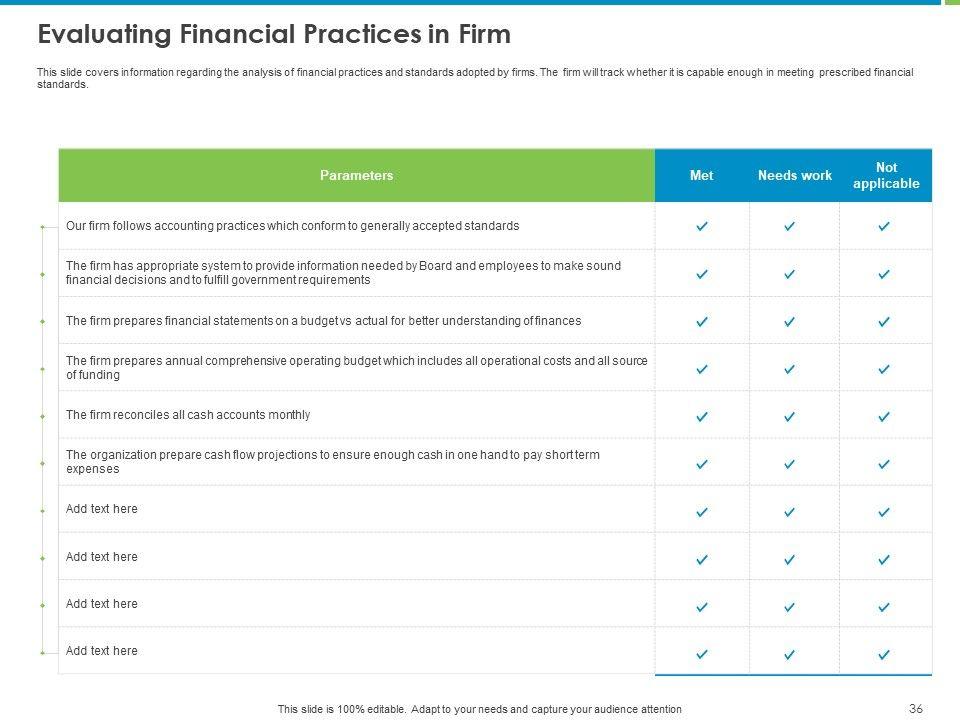The width and height of the screenshot is (960, 720).
Task: Click the slide title Evaluating Financial Practices in Firm
Action: pyautogui.click(x=274, y=35)
